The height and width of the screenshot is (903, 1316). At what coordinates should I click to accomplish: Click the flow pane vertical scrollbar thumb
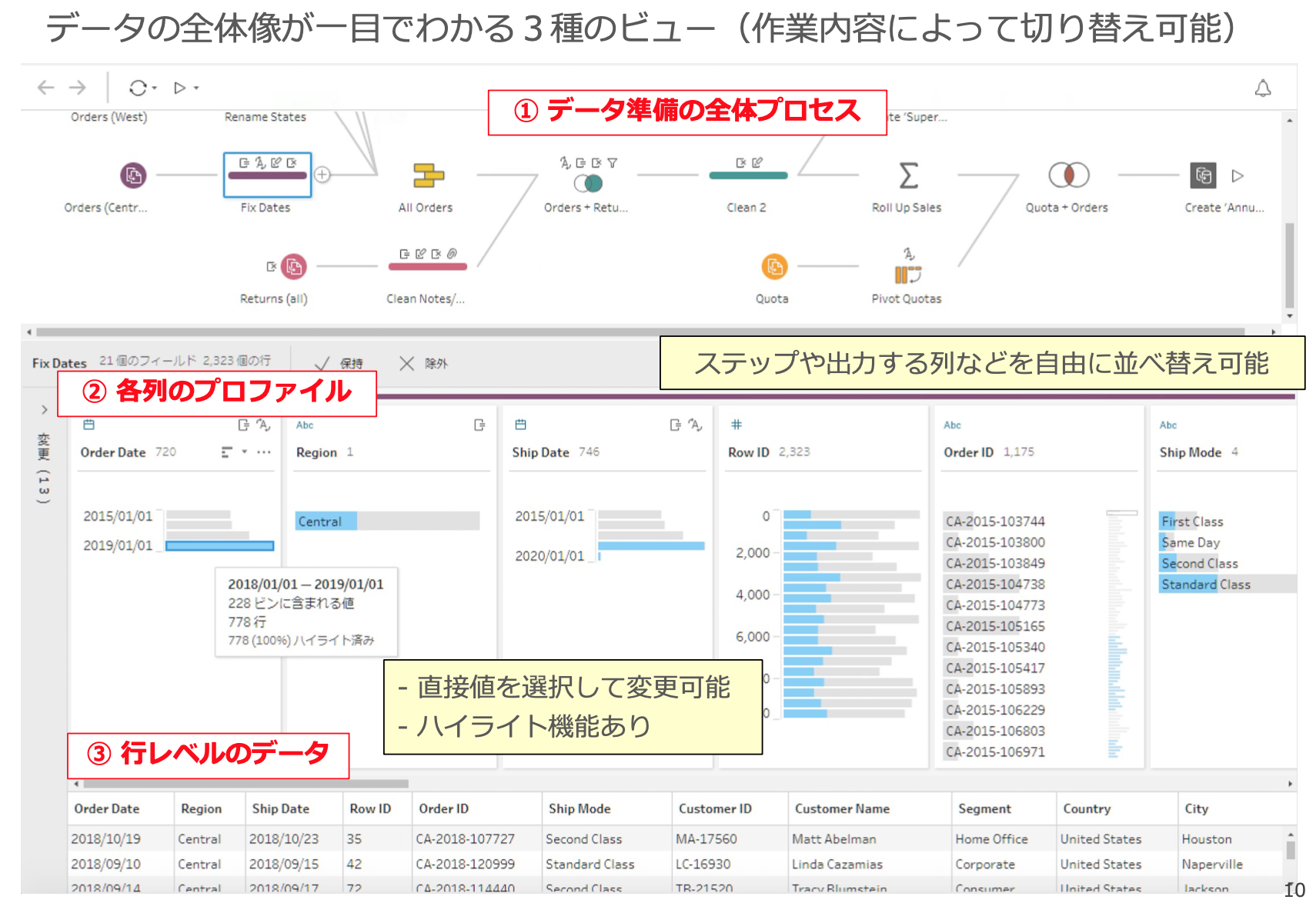[1290, 266]
